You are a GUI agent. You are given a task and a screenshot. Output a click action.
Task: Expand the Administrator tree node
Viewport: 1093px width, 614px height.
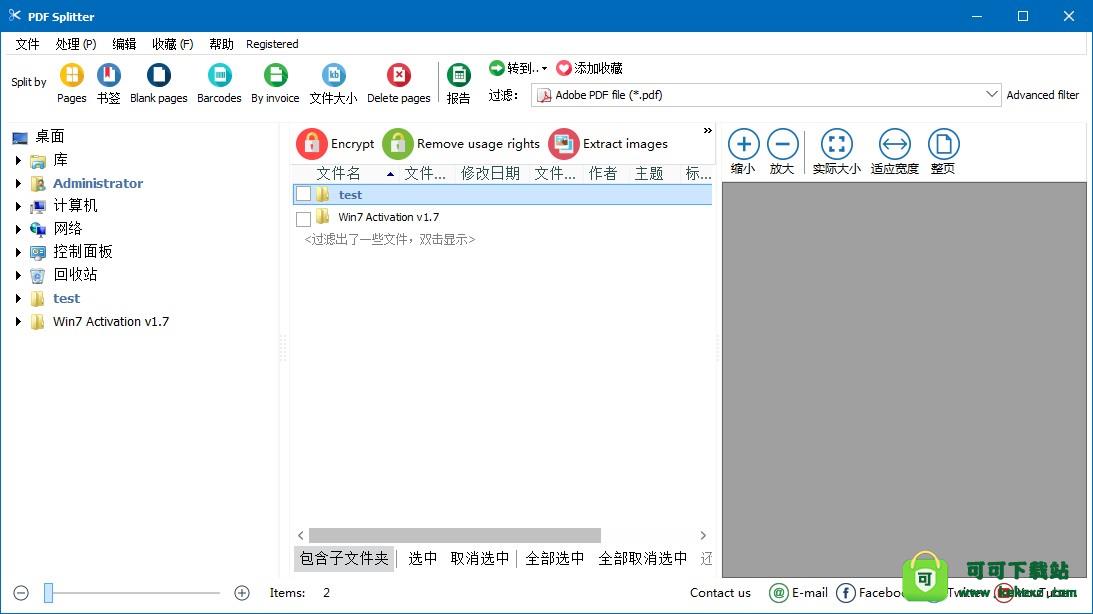(x=18, y=184)
